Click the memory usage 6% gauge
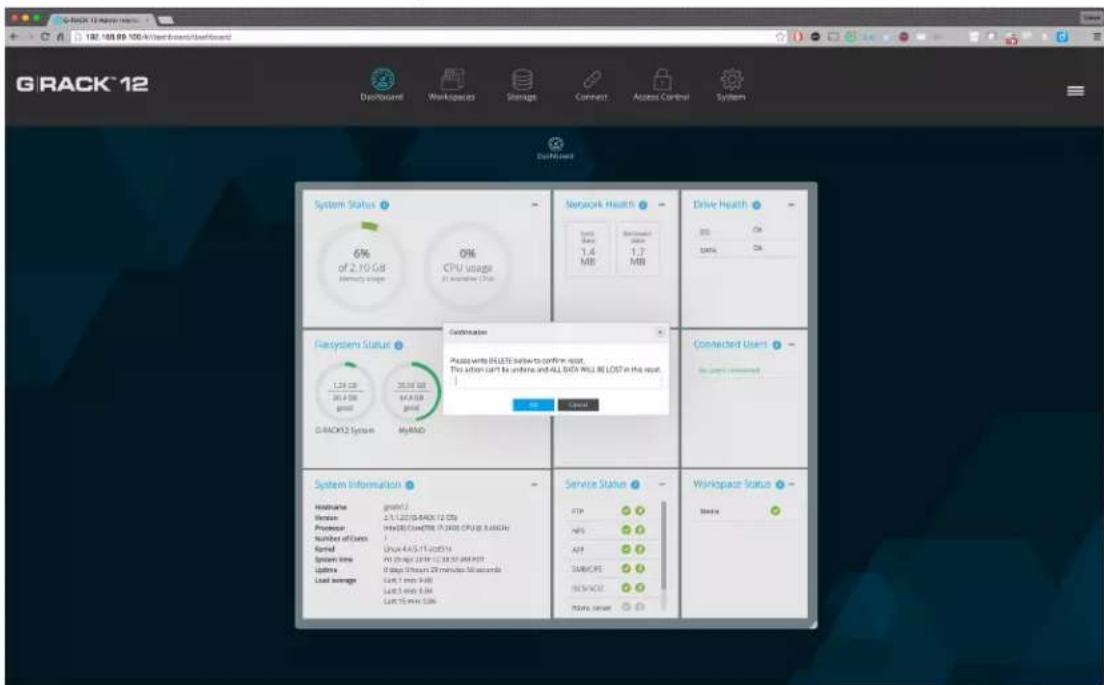 click(361, 266)
